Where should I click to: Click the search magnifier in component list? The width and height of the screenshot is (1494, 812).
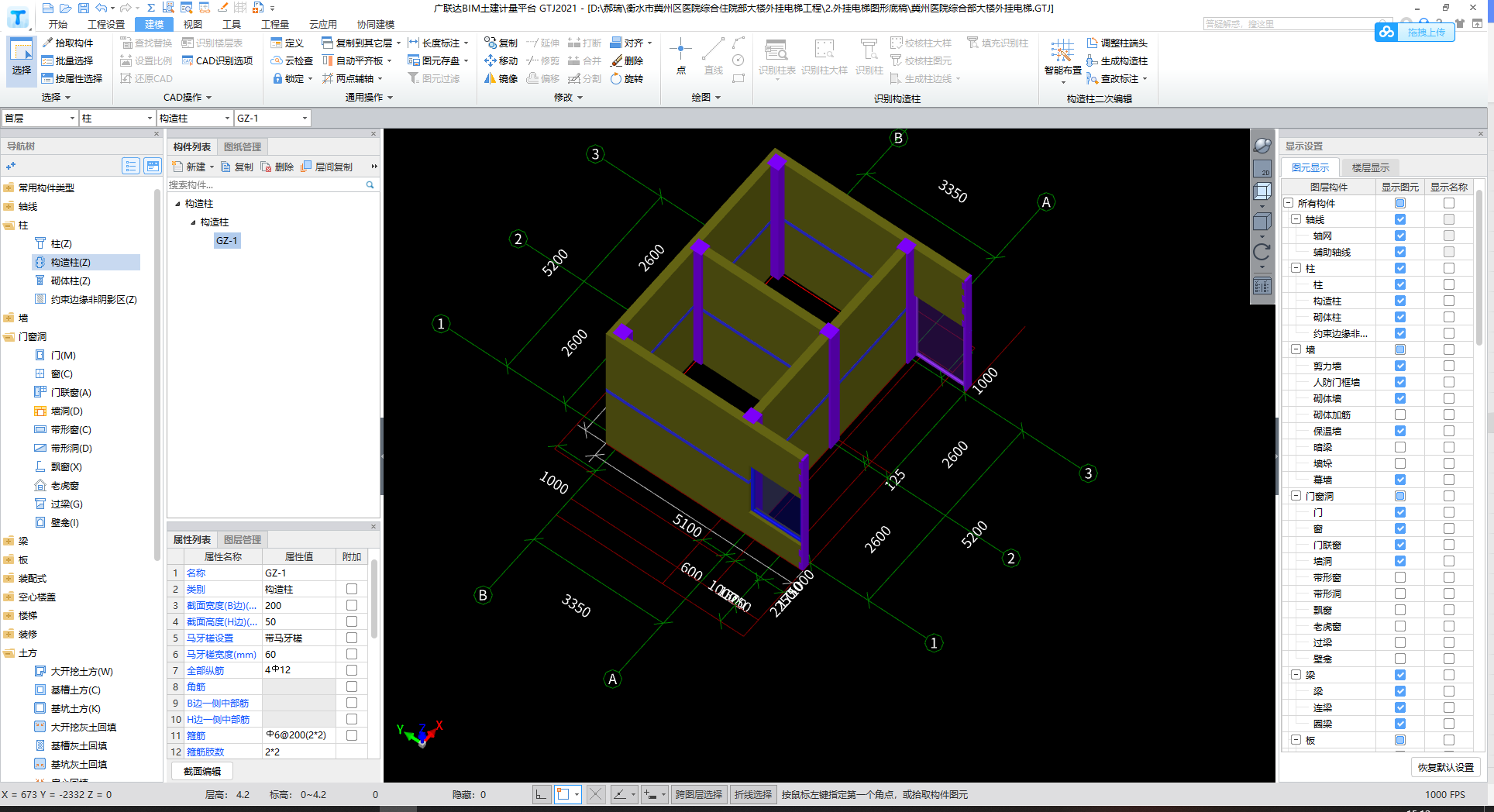click(370, 184)
